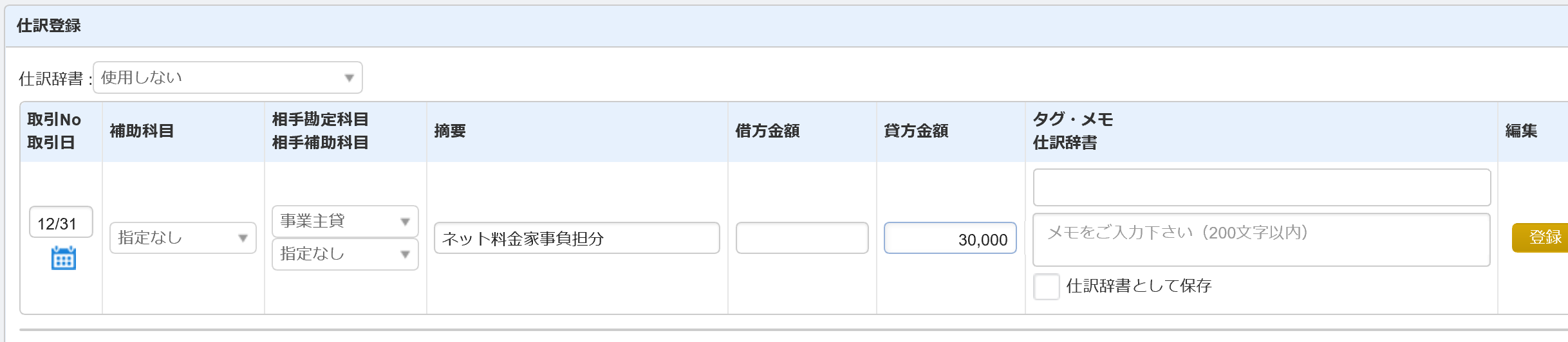Open the 仕訳辞書 使用しない dropdown

click(228, 78)
